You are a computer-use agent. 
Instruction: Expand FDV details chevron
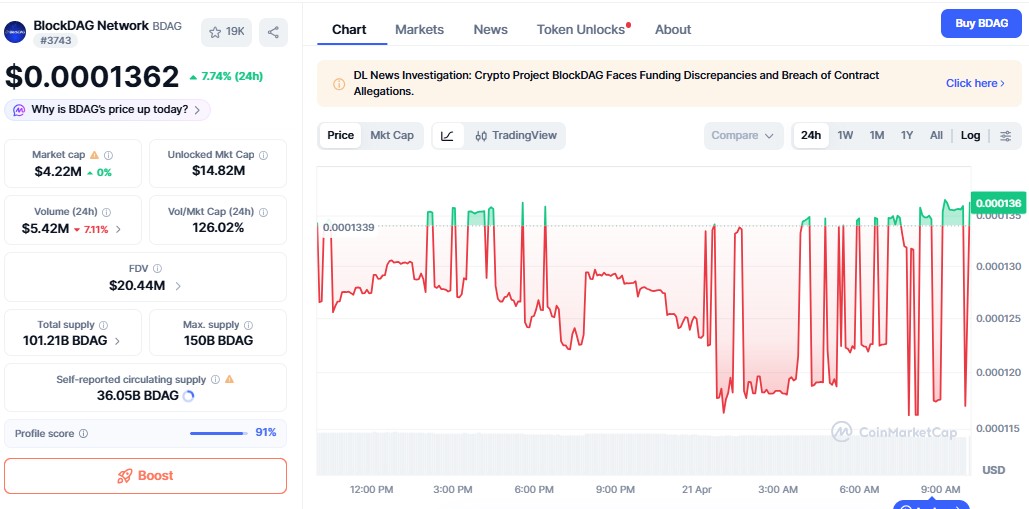(178, 286)
